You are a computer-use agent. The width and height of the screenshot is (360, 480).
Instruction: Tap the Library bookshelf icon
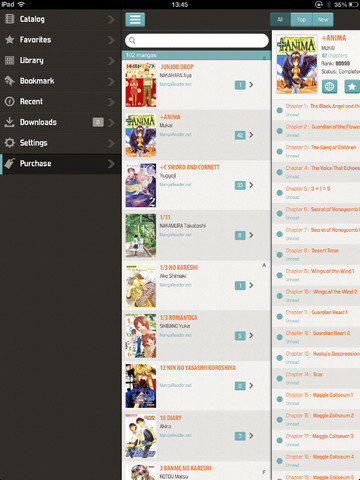coord(10,60)
